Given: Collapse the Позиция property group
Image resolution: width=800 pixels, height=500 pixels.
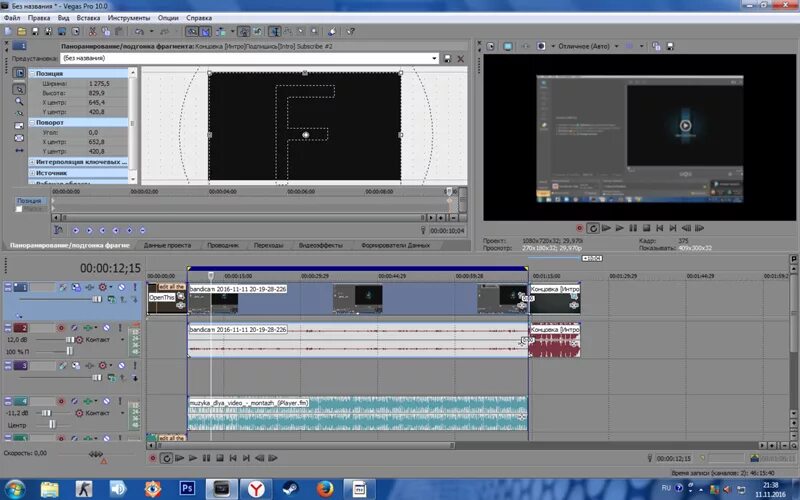Looking at the screenshot, I should (32, 73).
